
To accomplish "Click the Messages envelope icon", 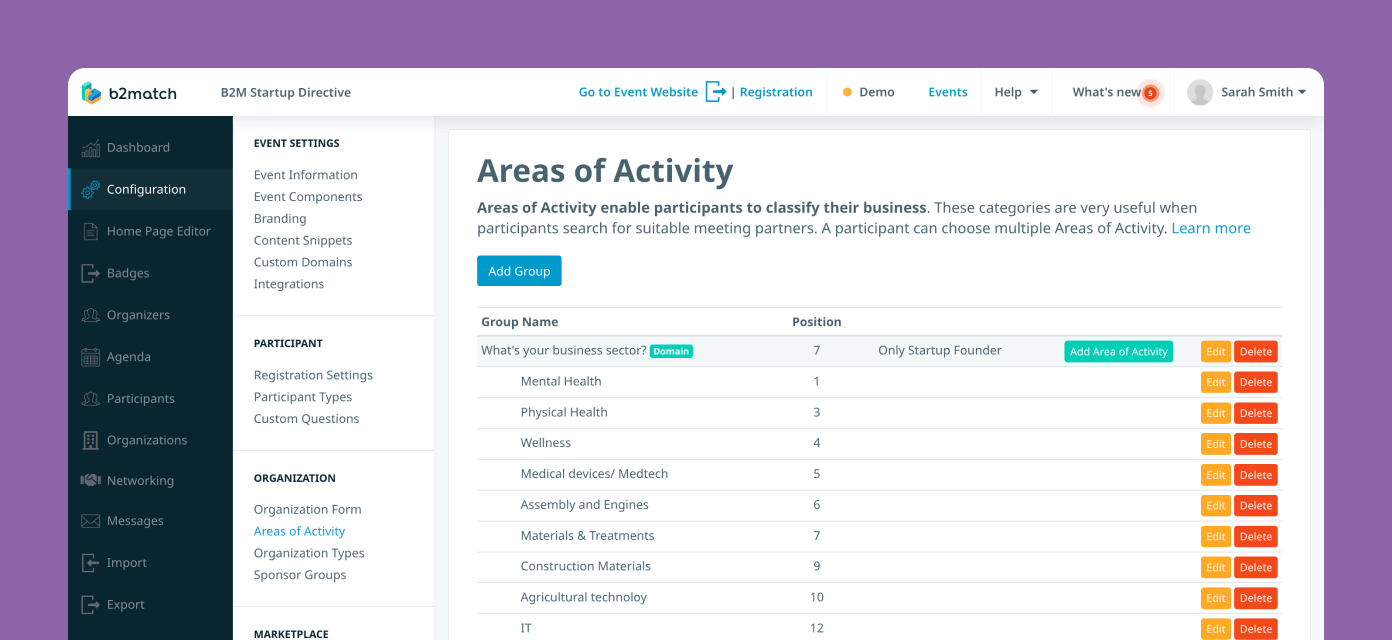I will (x=90, y=521).
